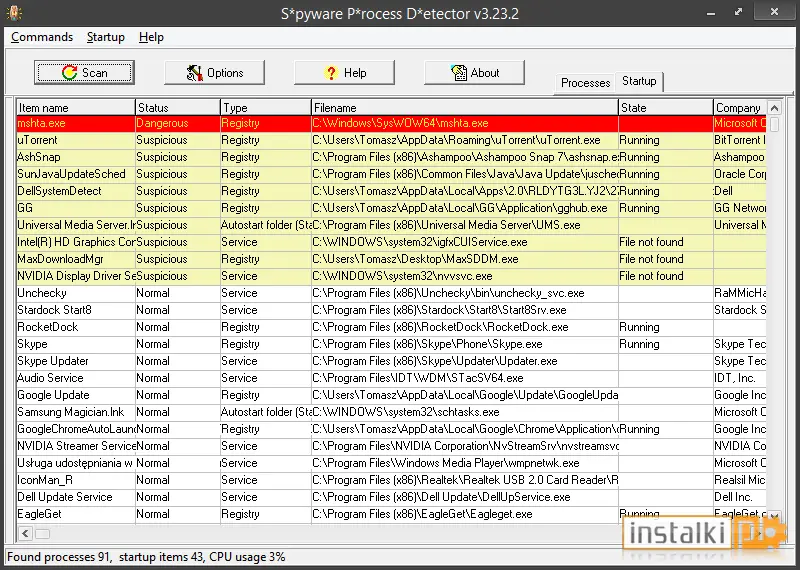The height and width of the screenshot is (570, 800).
Task: Maximize the Spyware Process Detector window
Action: pyautogui.click(x=738, y=12)
